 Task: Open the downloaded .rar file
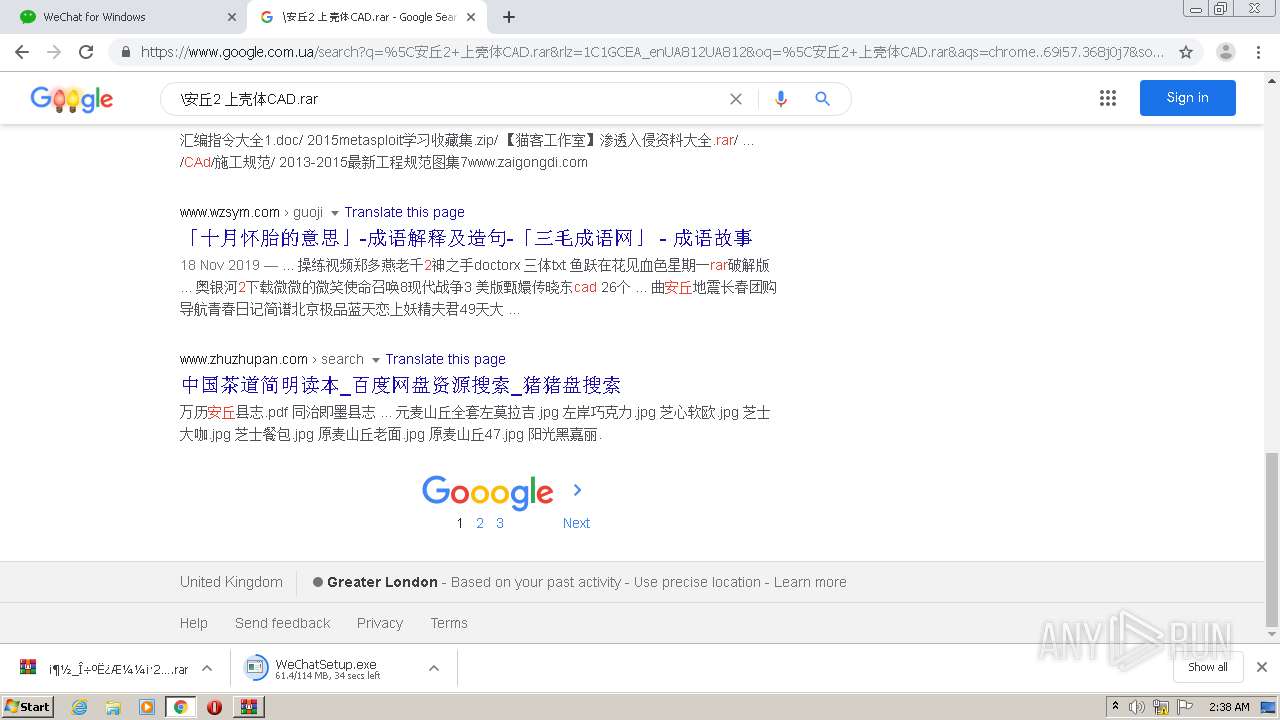105,668
